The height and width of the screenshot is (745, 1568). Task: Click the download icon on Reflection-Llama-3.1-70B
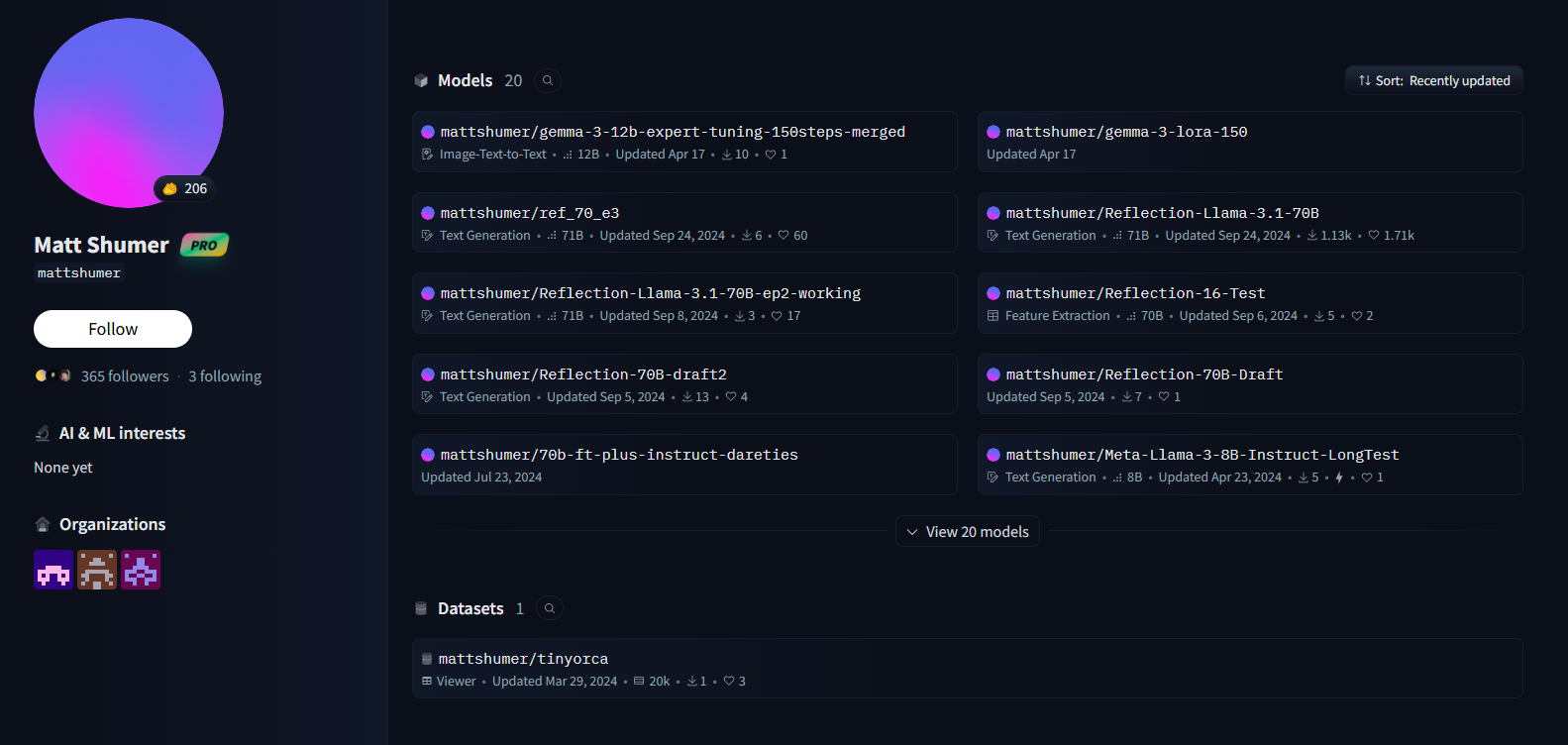click(x=1312, y=236)
